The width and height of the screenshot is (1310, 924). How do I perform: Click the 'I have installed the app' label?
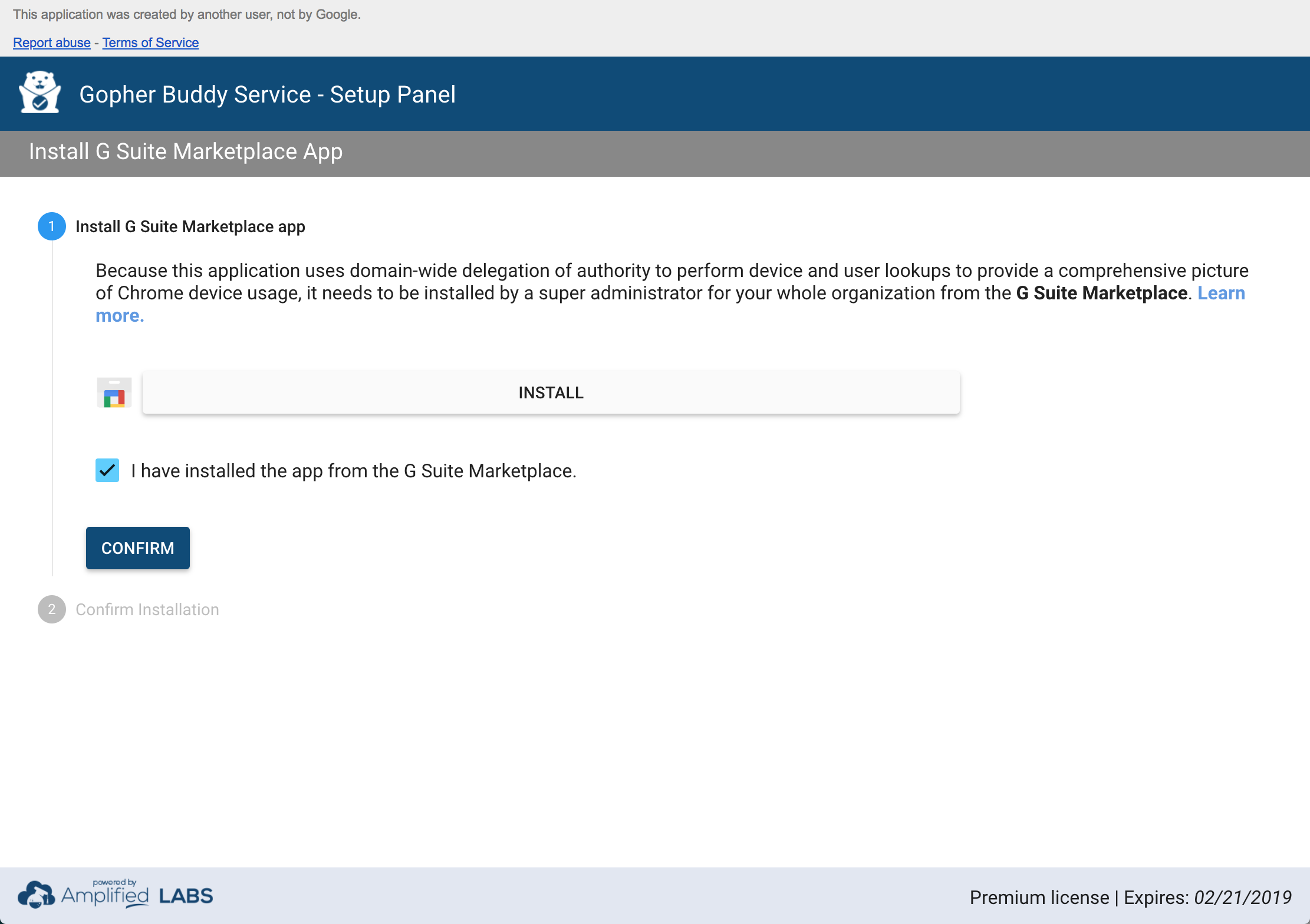pyautogui.click(x=354, y=471)
